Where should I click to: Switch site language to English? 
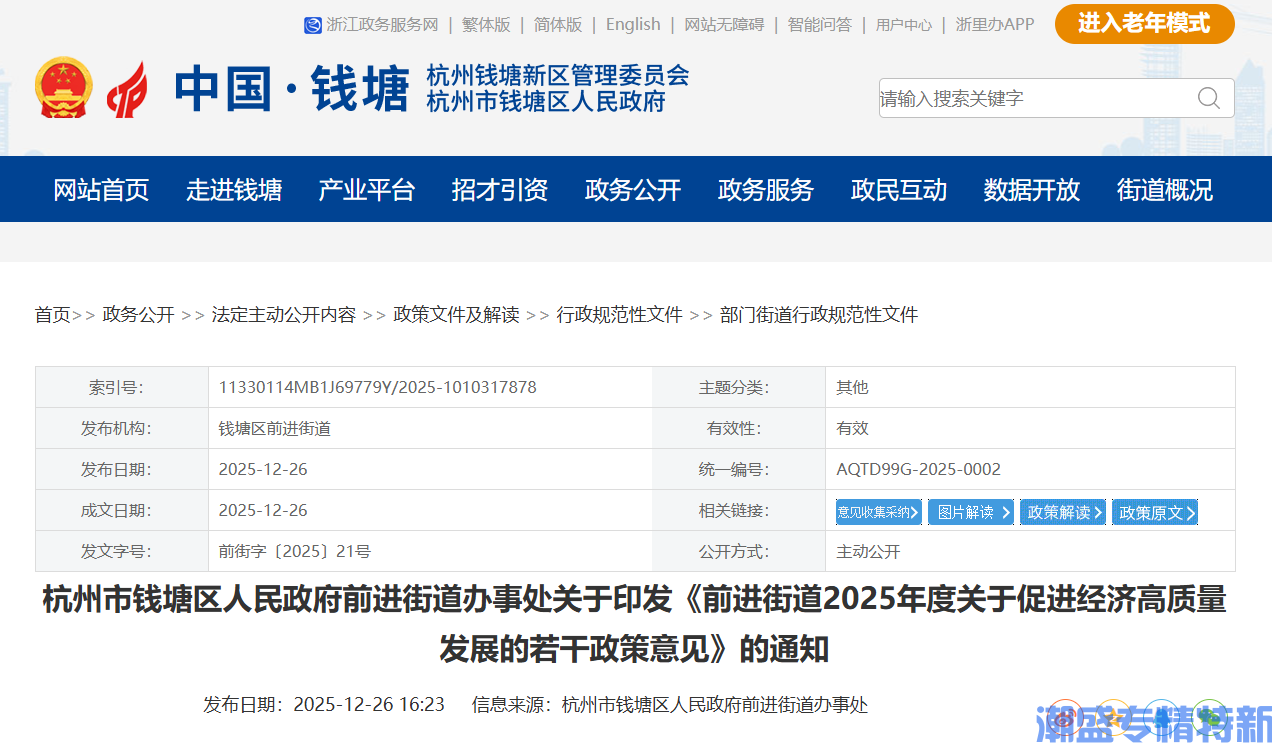tap(632, 24)
